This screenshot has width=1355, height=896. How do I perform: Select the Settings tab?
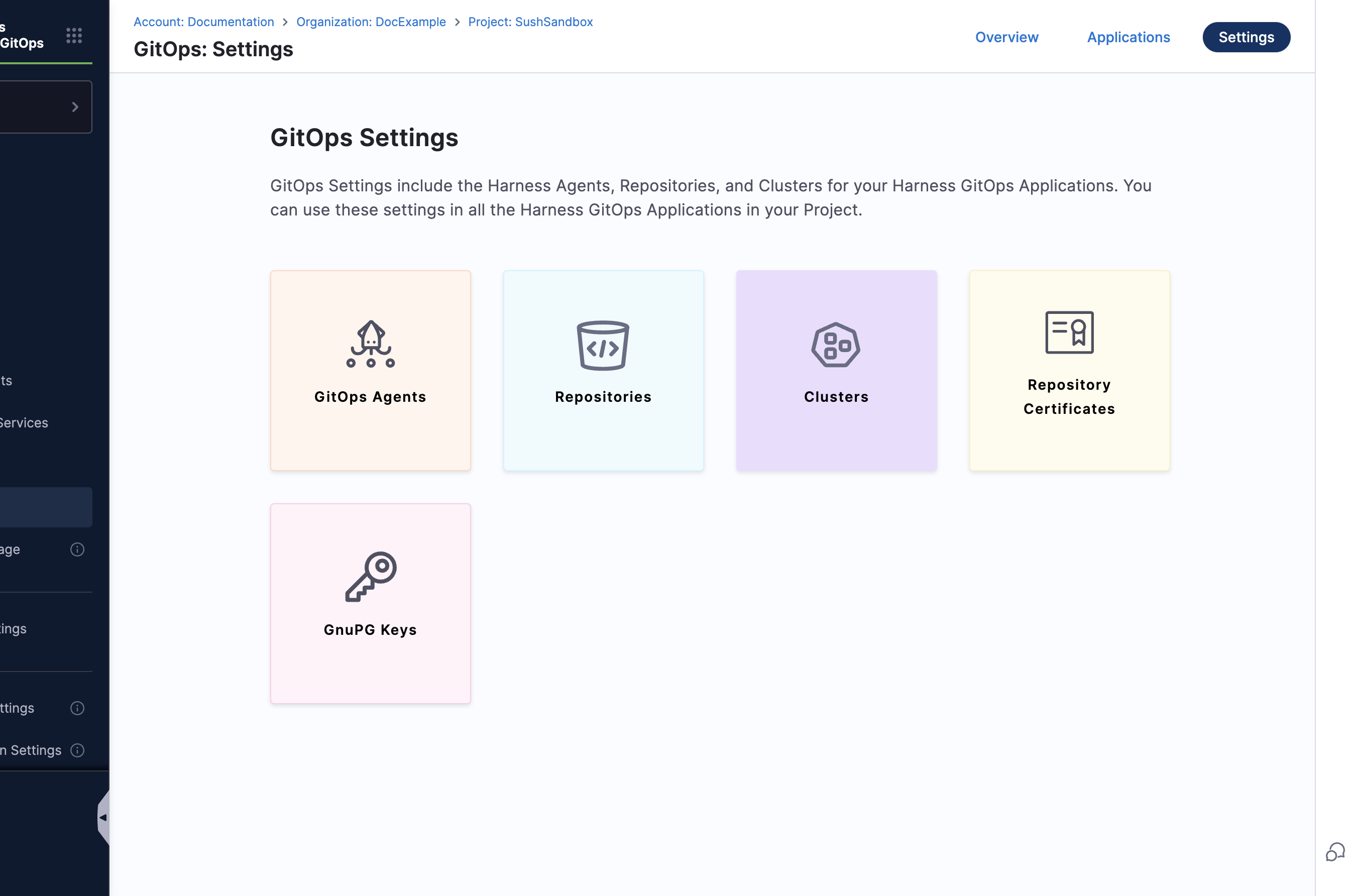pos(1246,37)
